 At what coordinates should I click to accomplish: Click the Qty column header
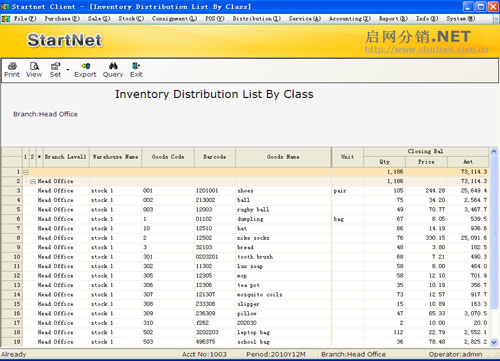pyautogui.click(x=384, y=162)
